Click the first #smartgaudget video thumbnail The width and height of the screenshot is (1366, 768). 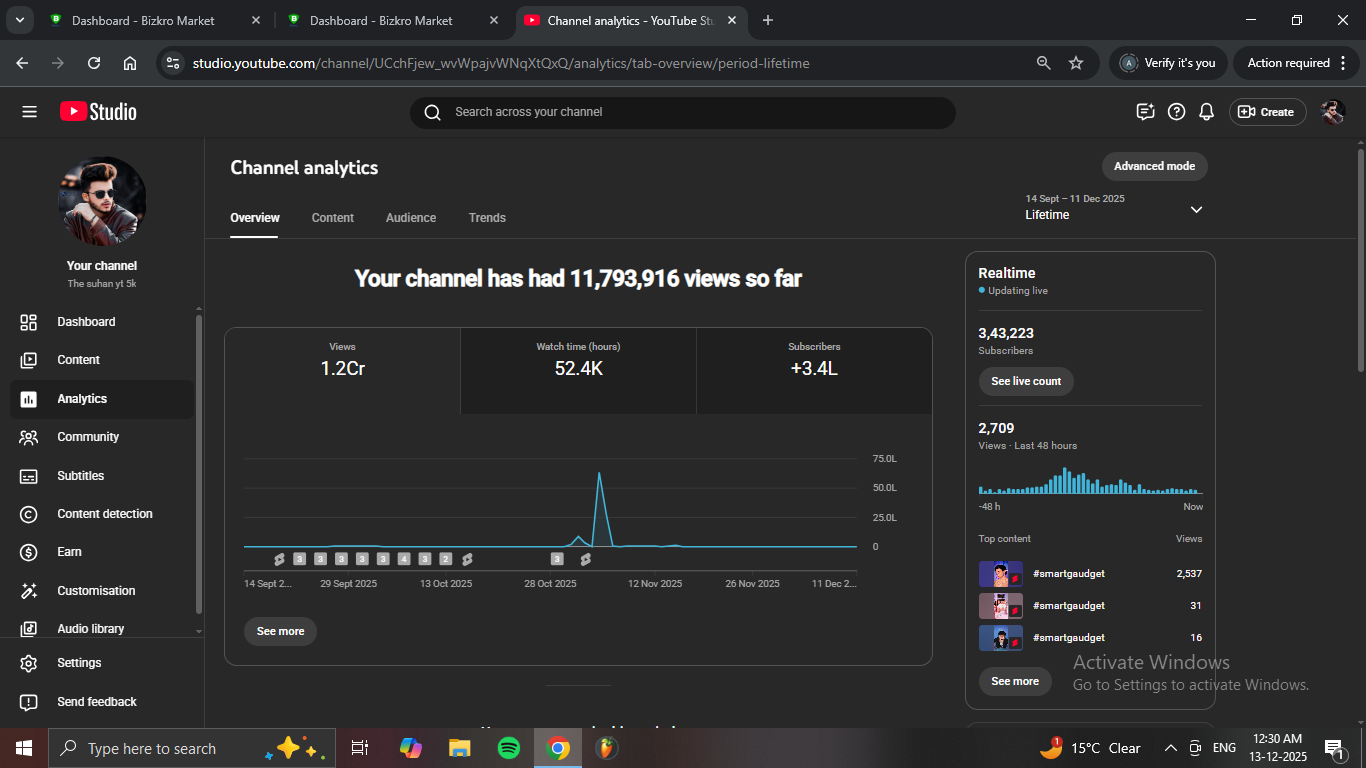click(x=1000, y=574)
